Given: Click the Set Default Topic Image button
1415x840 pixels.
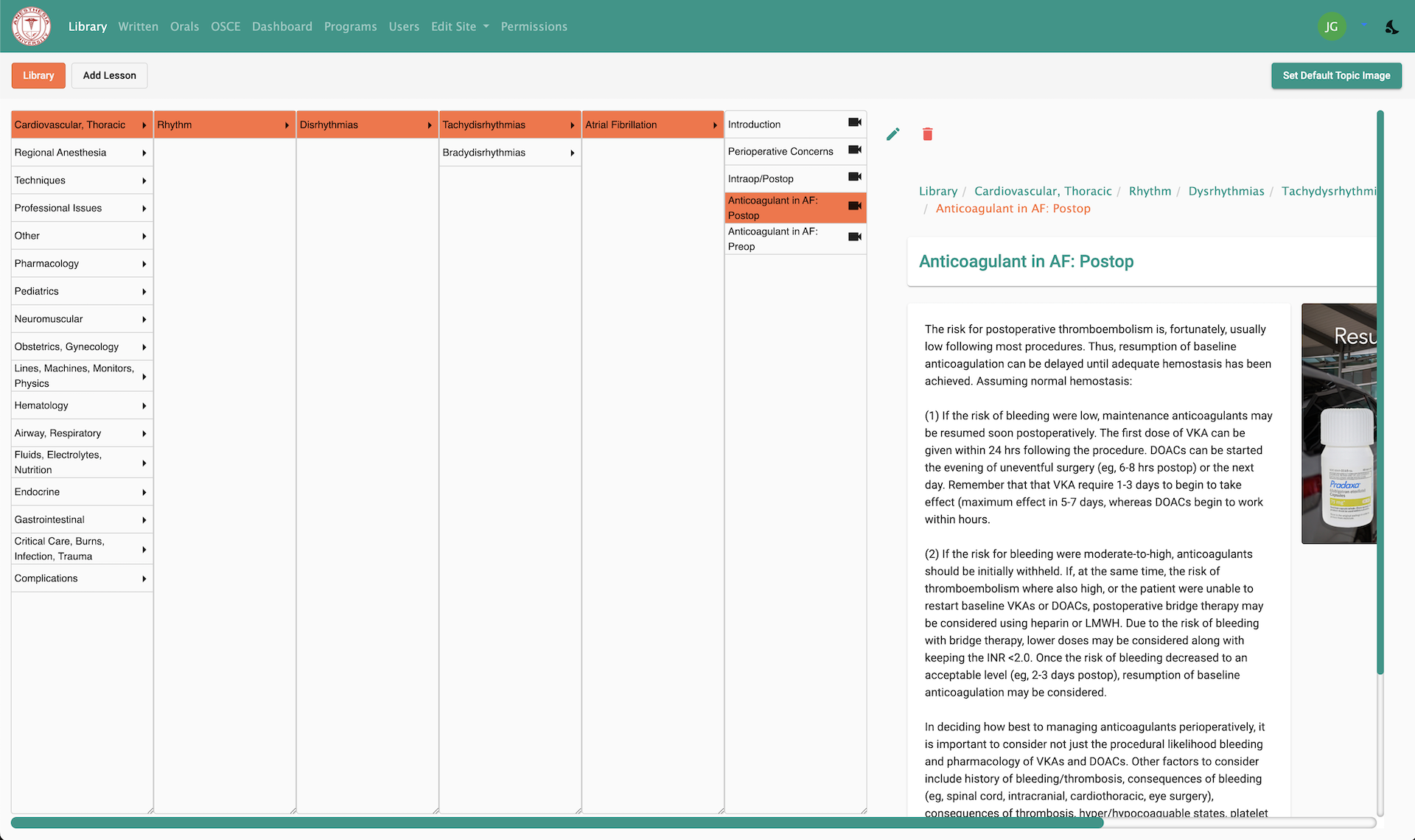Looking at the screenshot, I should pos(1335,76).
